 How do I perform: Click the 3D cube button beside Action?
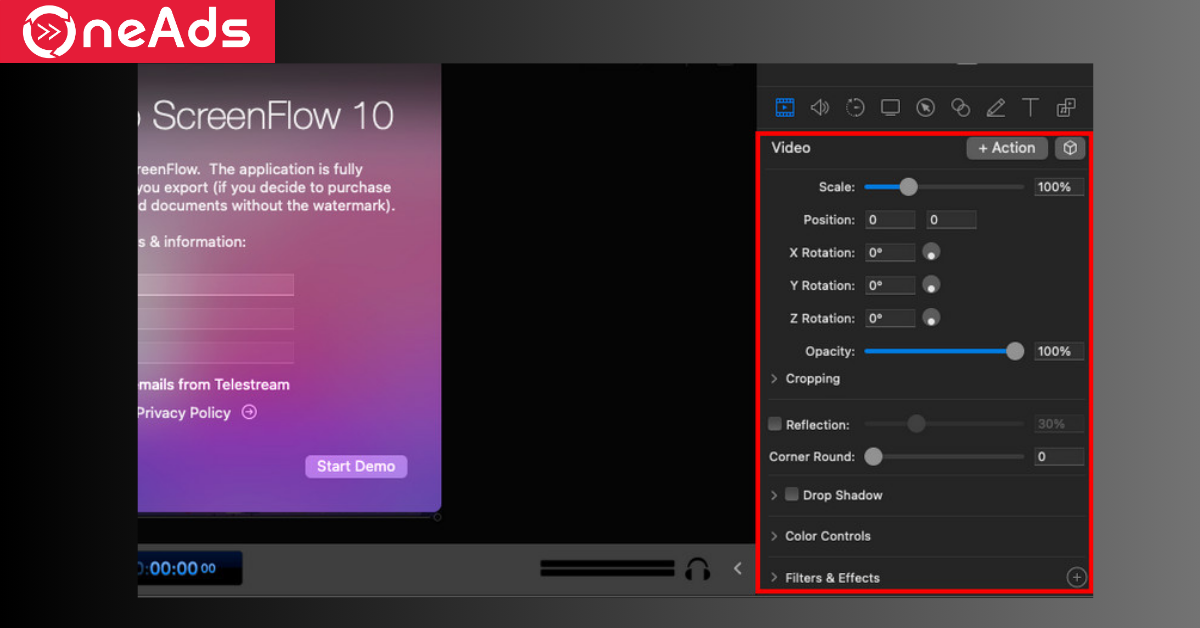coord(1070,148)
